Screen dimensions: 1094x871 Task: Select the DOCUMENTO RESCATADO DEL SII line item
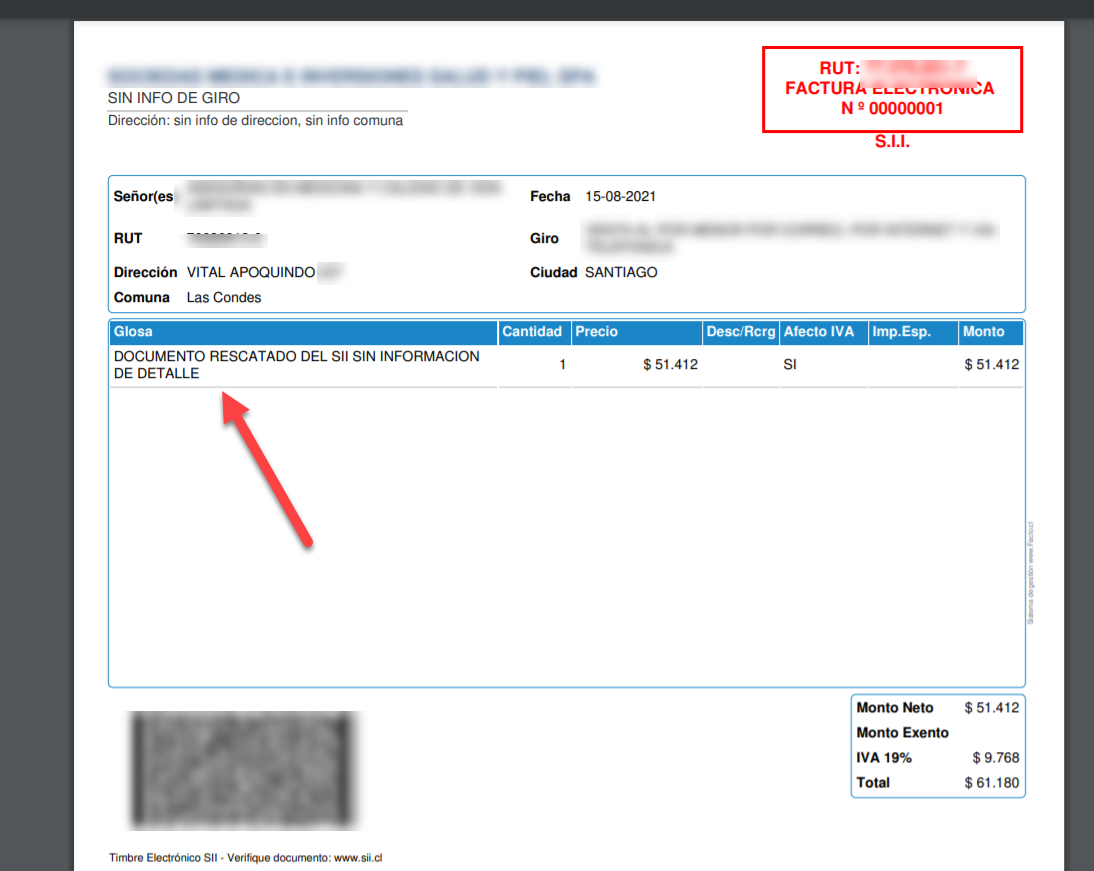pyautogui.click(x=297, y=365)
